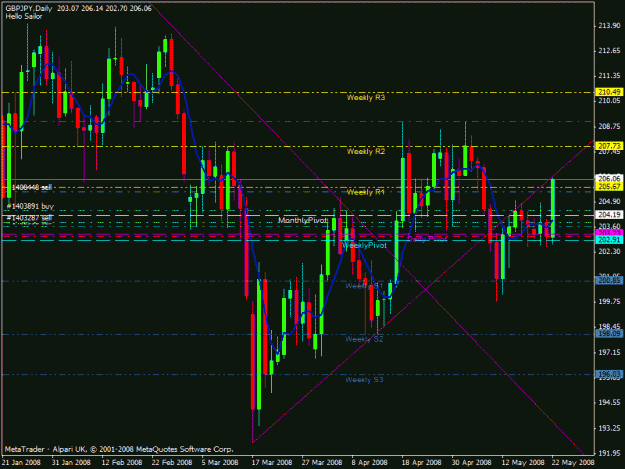Click the '31 Jan 2008' date label
625x469 pixels.
tap(71, 463)
